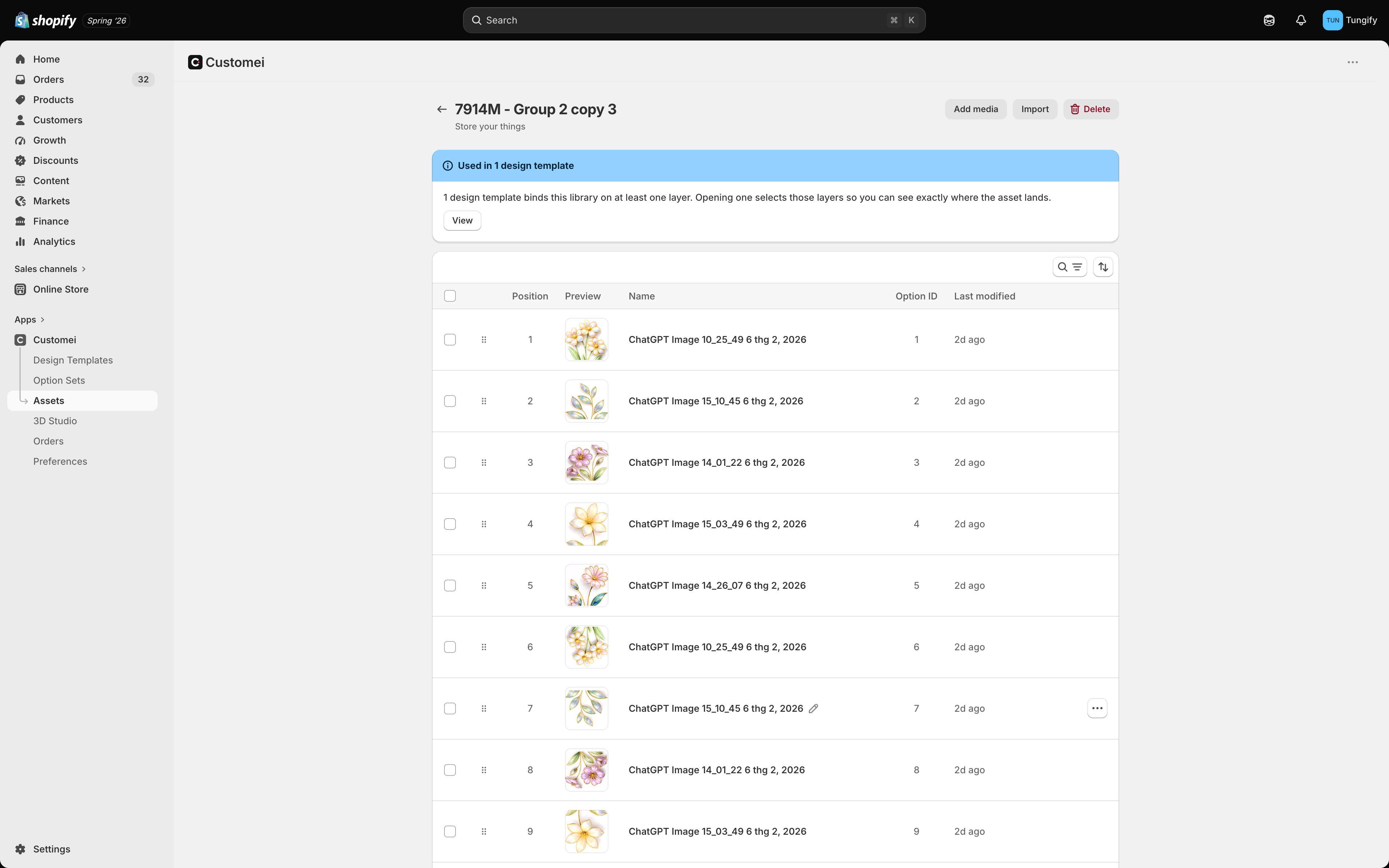Open the notifications bell
The width and height of the screenshot is (1389, 868).
click(x=1301, y=20)
